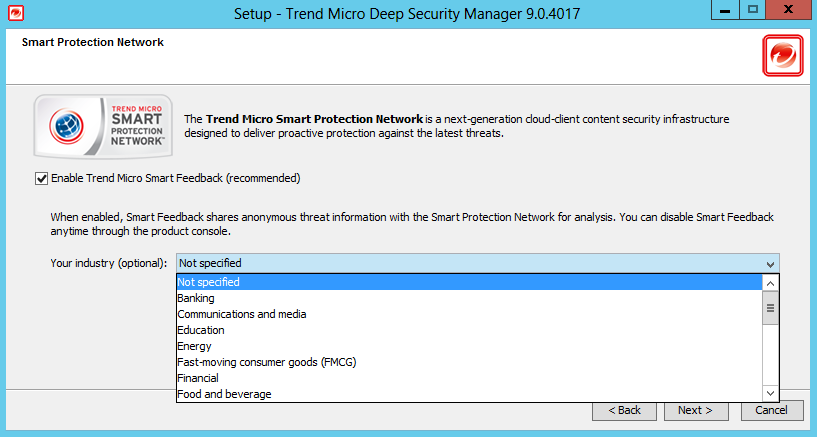Disable the Trend Micro Smart Feedback checkbox
Image resolution: width=817 pixels, height=437 pixels.
click(x=41, y=179)
